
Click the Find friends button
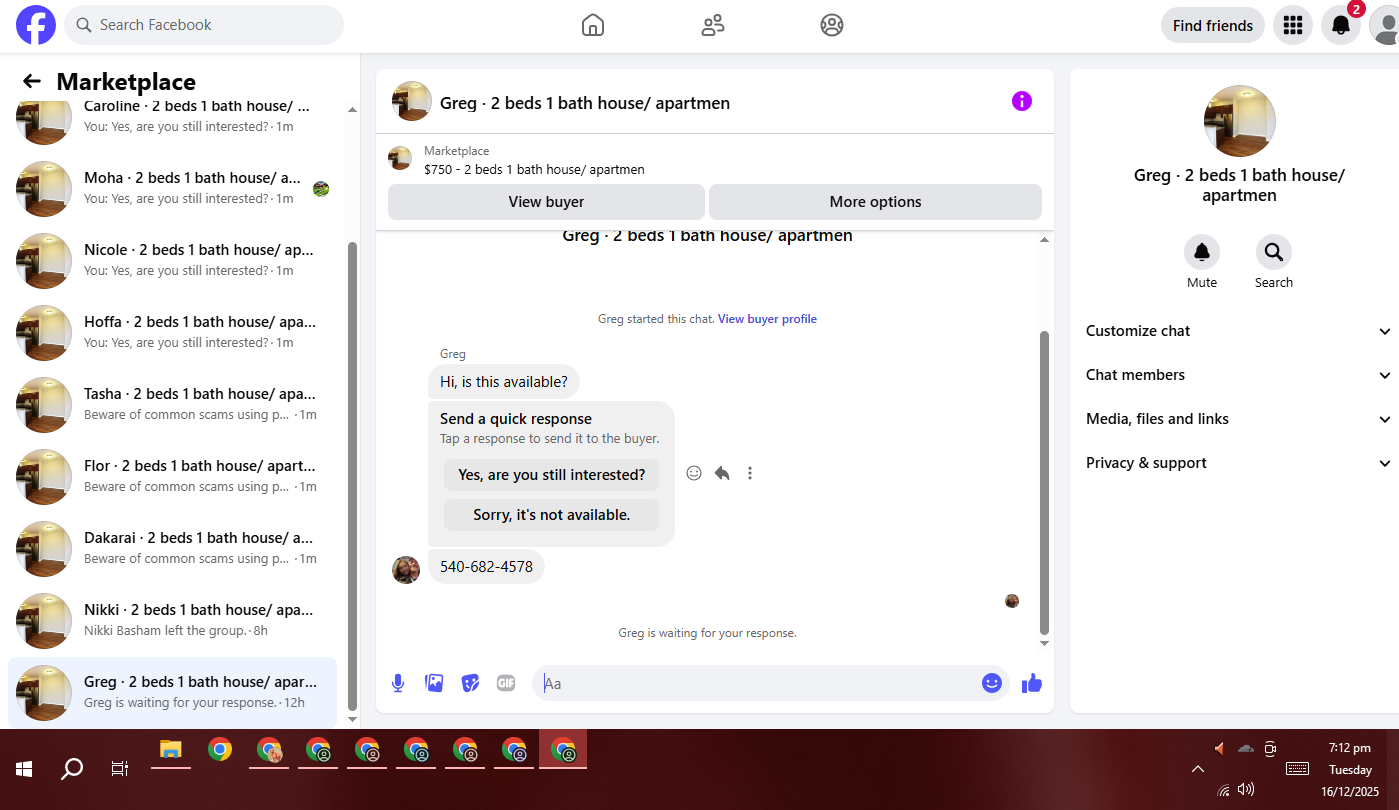(1212, 25)
